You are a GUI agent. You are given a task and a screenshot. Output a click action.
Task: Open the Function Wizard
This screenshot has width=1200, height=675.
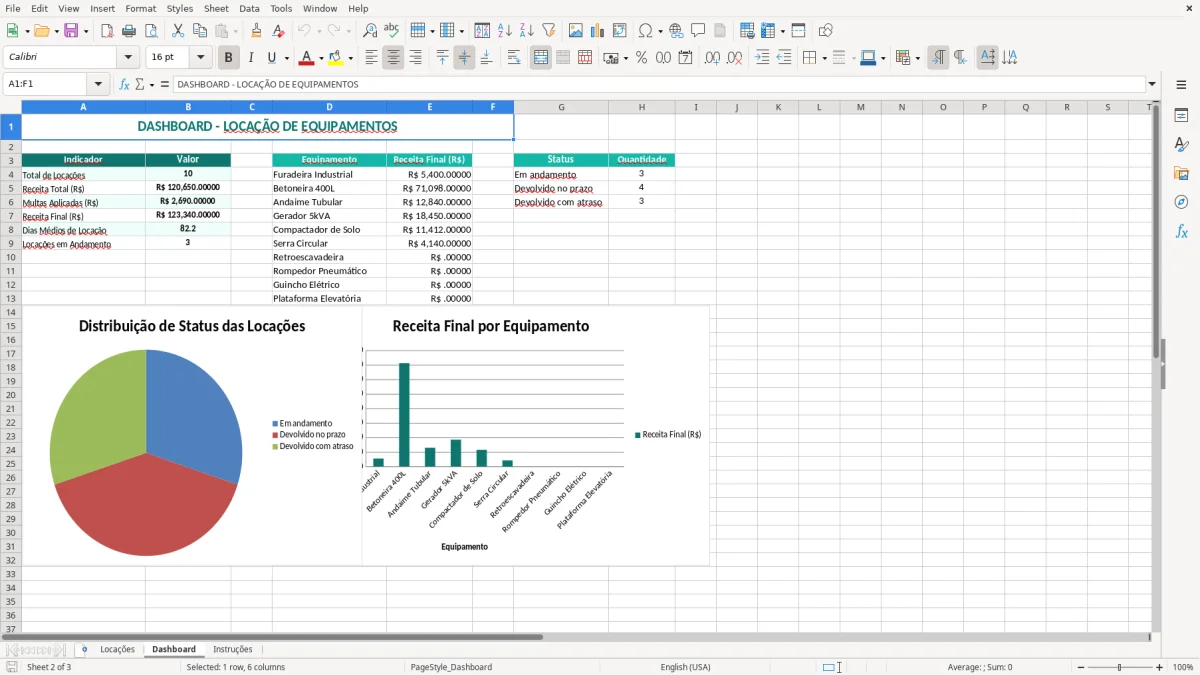[x=124, y=84]
